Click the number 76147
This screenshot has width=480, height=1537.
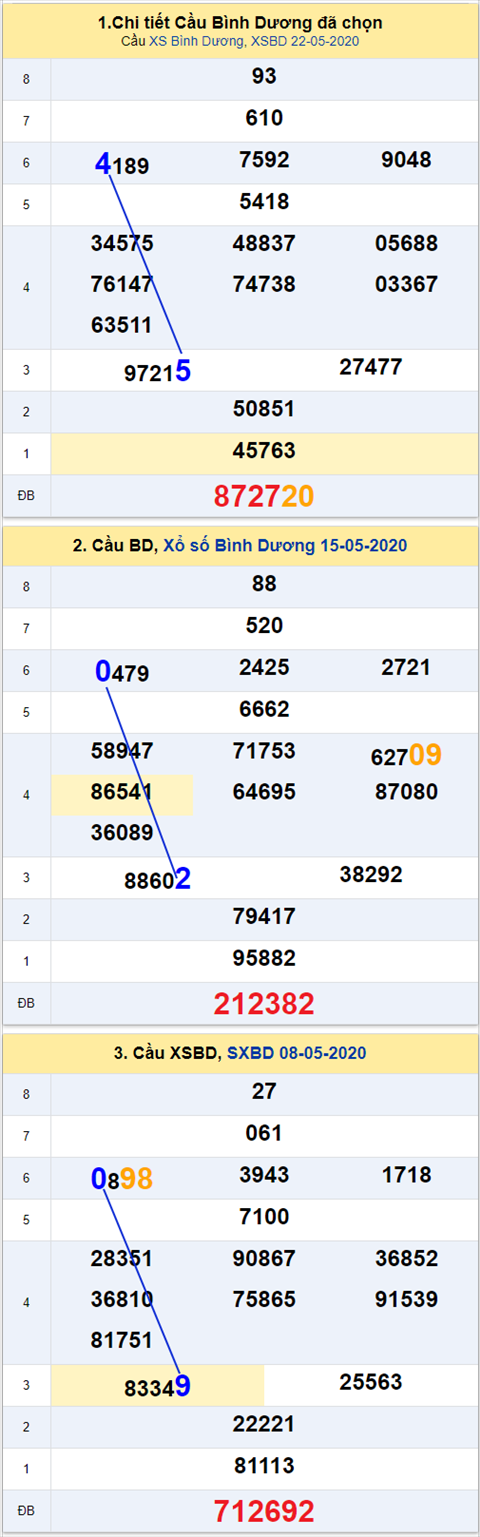pos(122,284)
